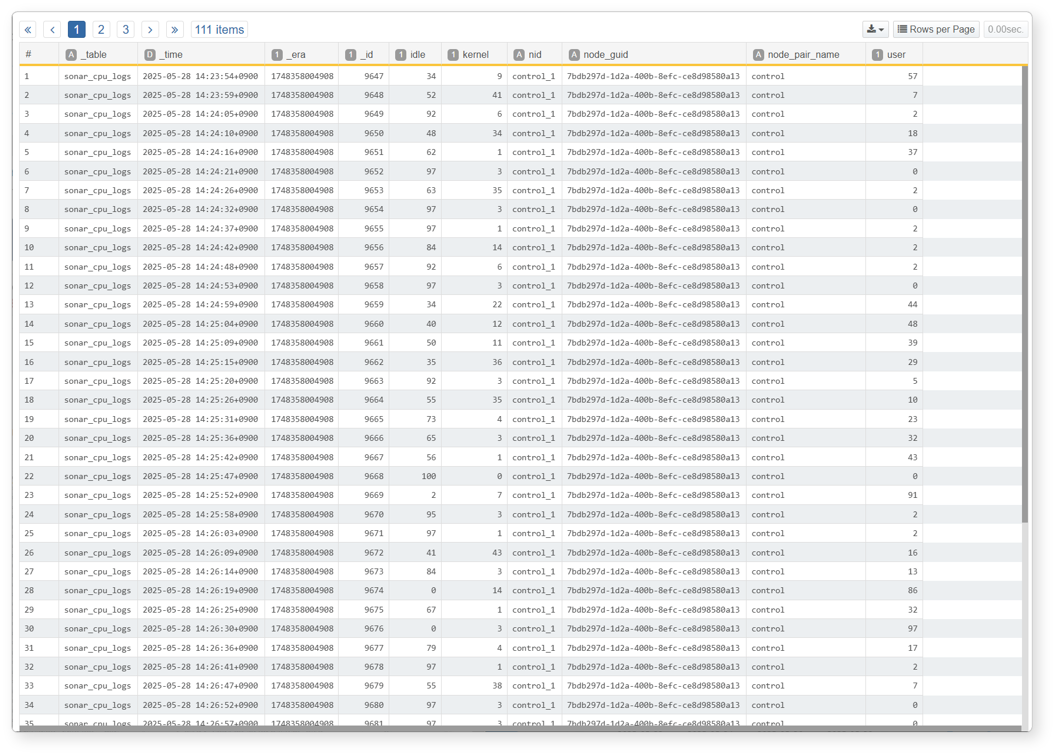Go to the first page using double-left arrow
The width and height of the screenshot is (1055, 755).
(x=28, y=30)
